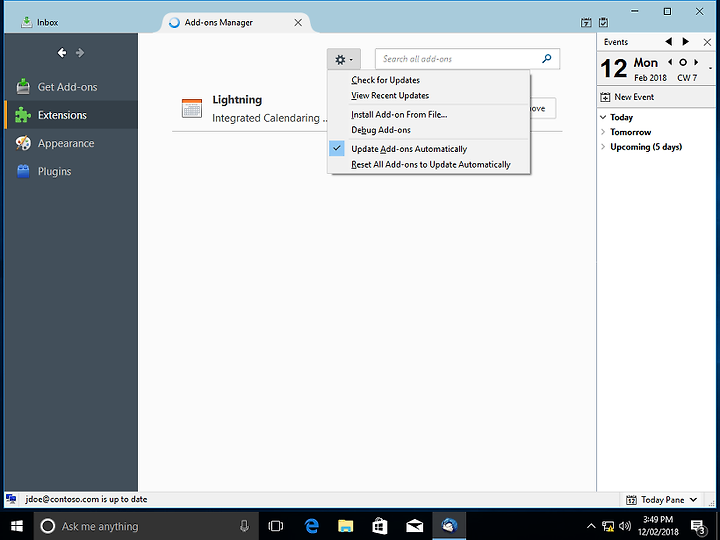Open the Action Center notifications
This screenshot has width=720, height=540.
coord(698,527)
